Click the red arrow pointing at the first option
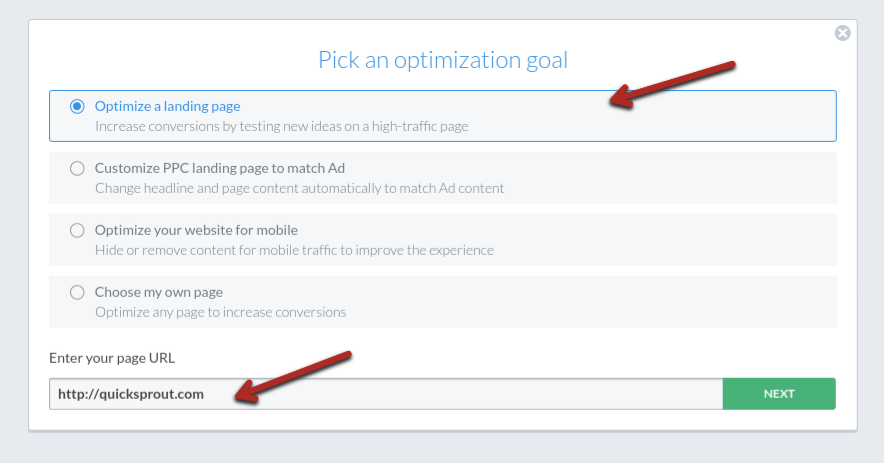 [675, 83]
